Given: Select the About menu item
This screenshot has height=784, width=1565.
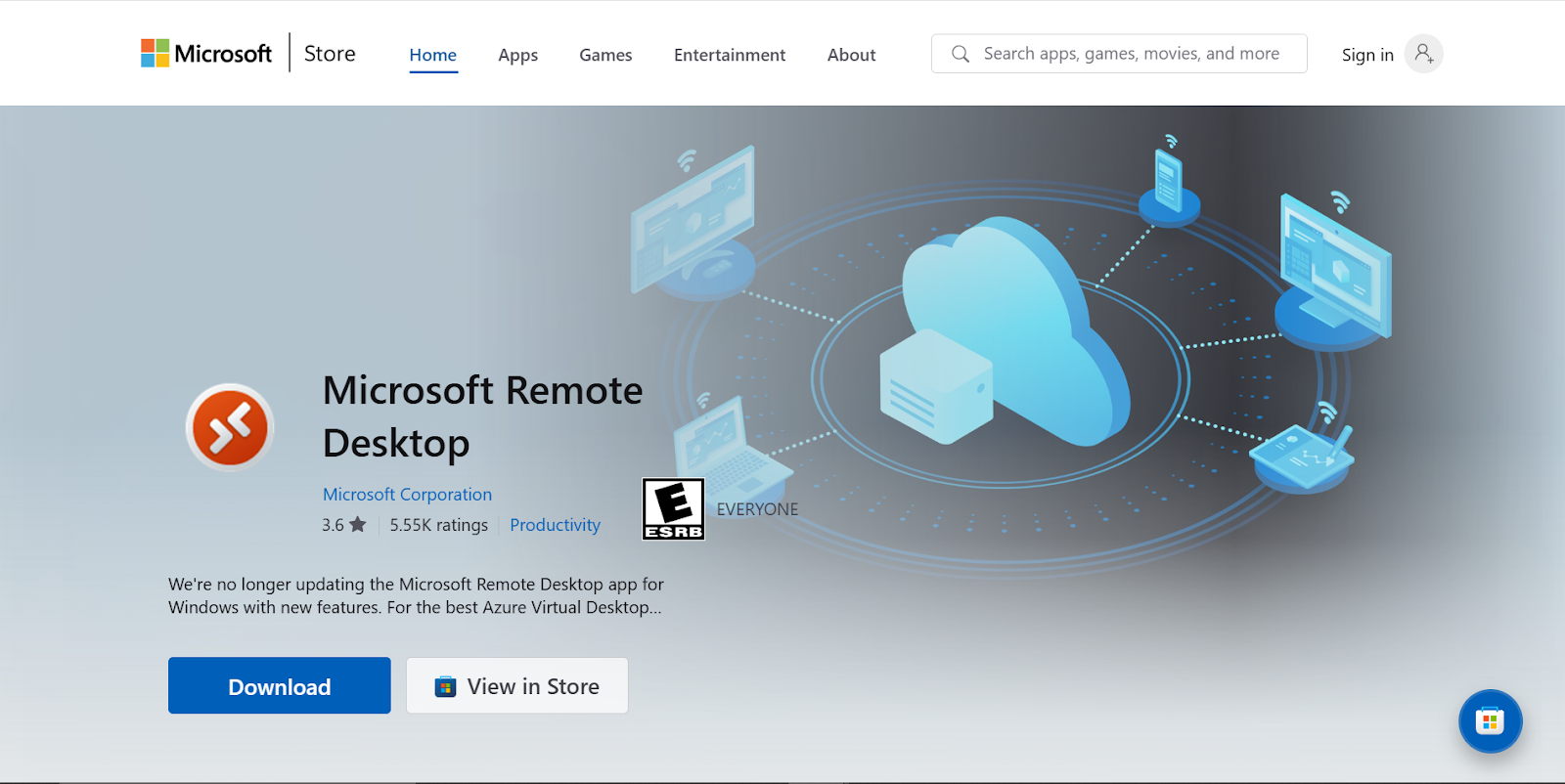Looking at the screenshot, I should [x=851, y=55].
